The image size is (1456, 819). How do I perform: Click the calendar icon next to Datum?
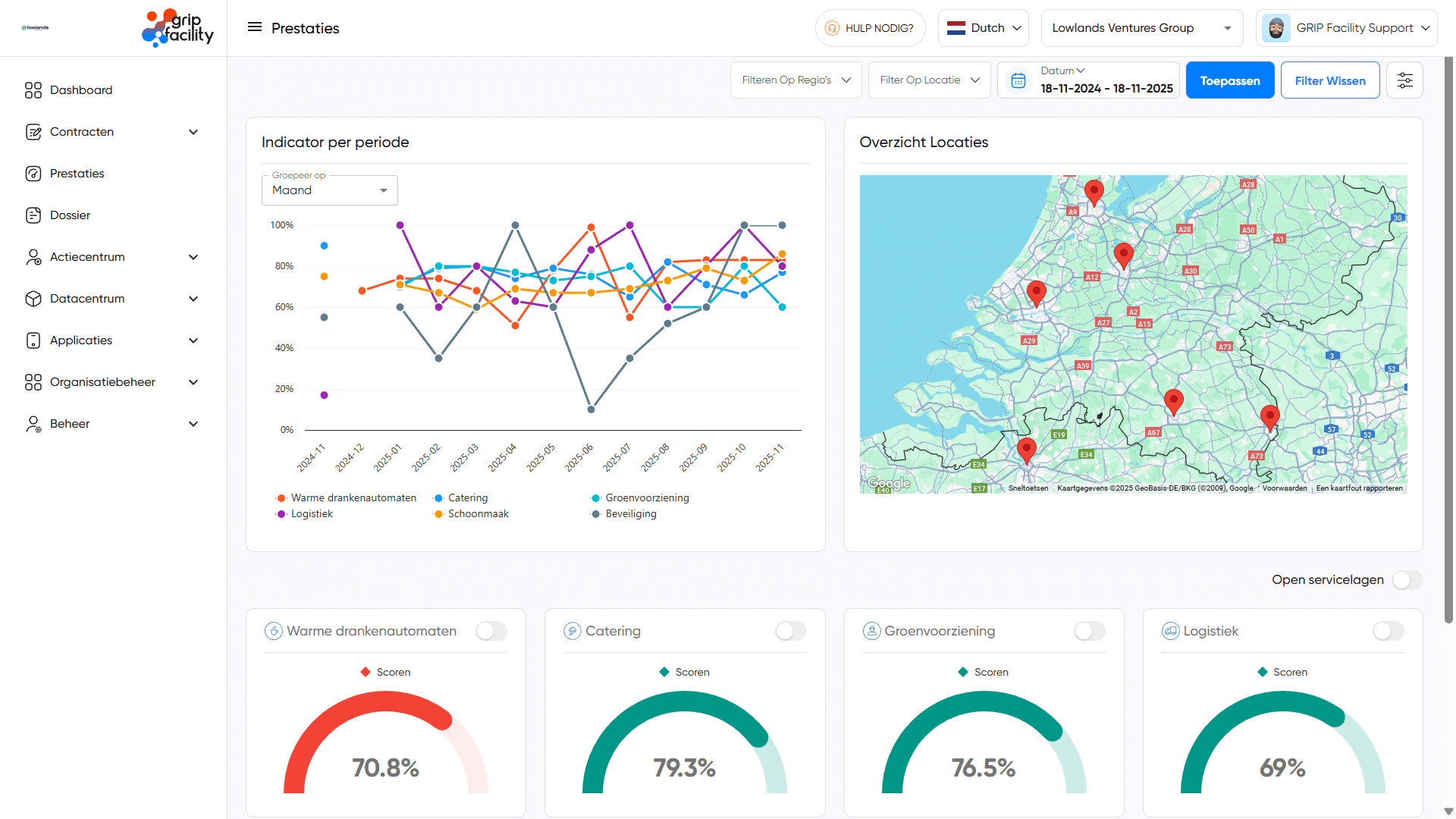tap(1018, 80)
